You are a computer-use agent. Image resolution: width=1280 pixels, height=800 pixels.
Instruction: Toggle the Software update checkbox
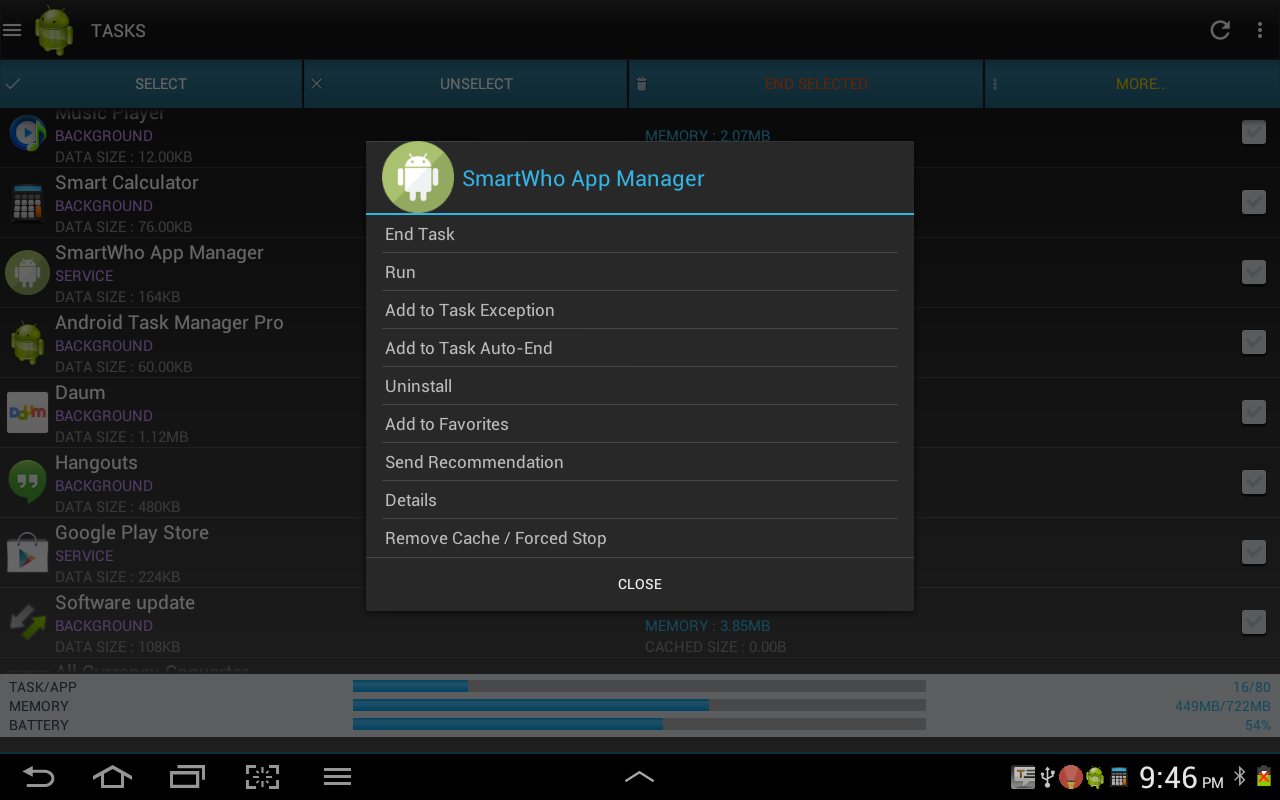1254,622
